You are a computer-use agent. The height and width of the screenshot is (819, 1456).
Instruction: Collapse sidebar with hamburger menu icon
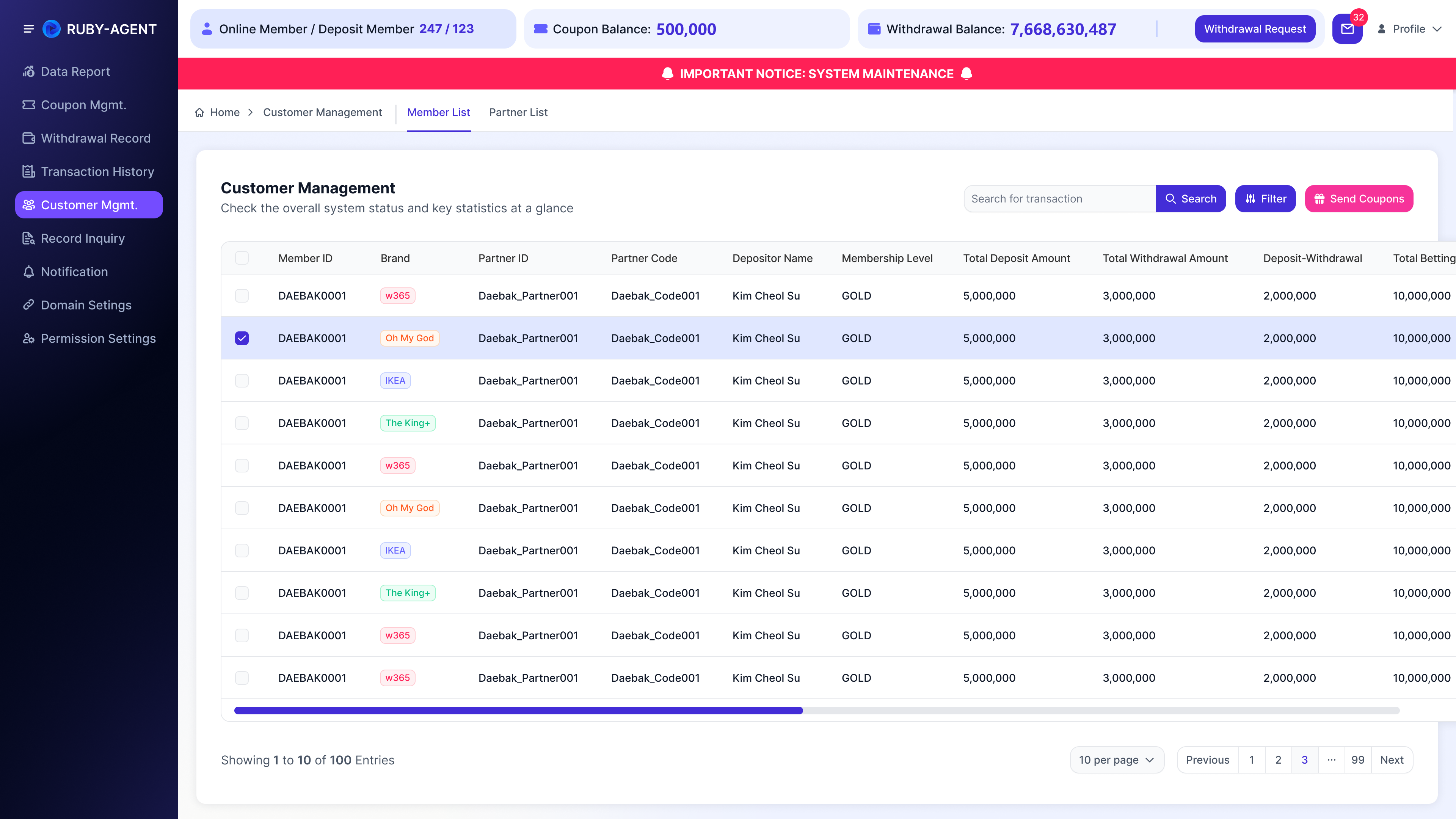[x=28, y=29]
